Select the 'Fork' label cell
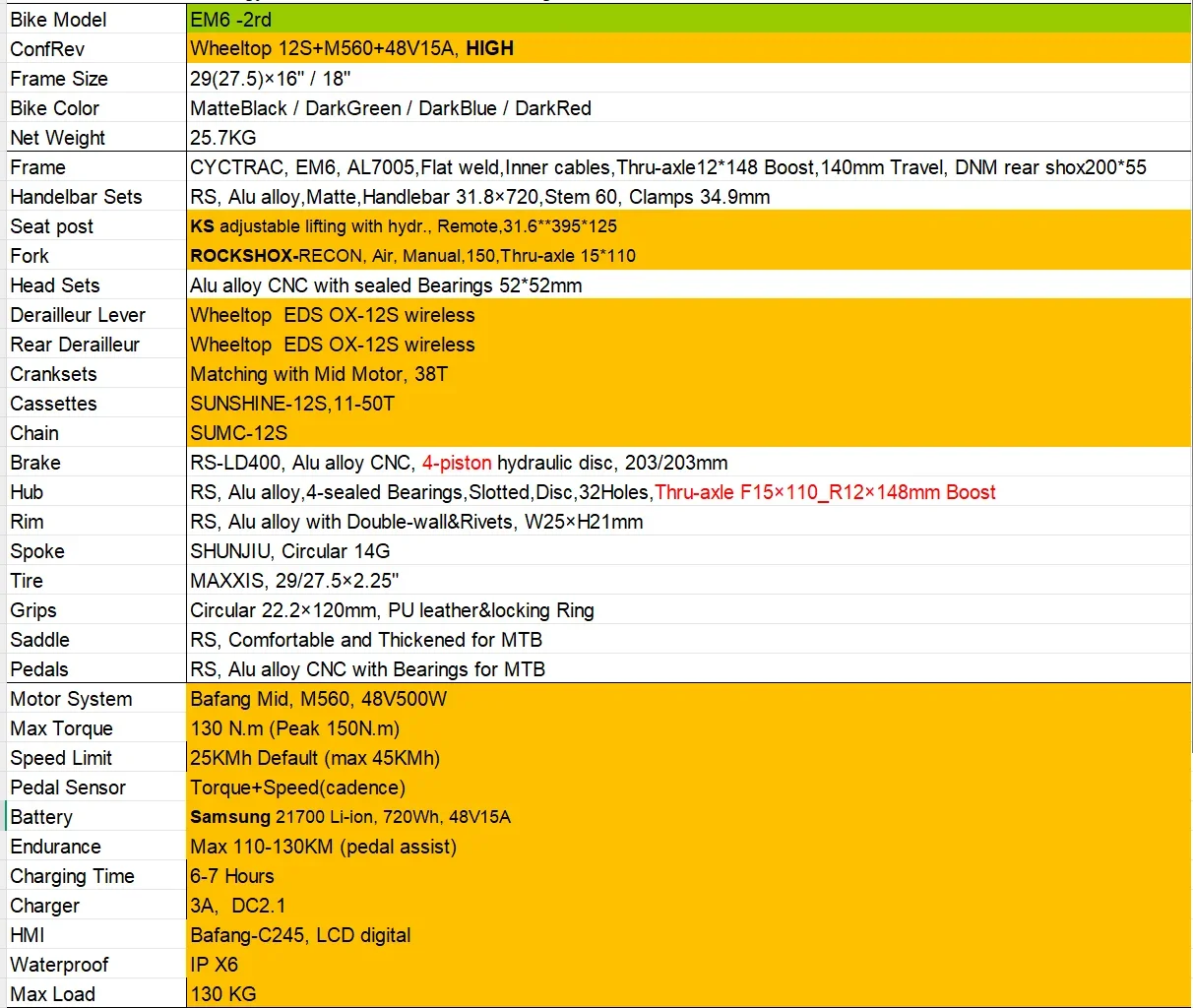Screen dimensions: 1193x1008 coord(94,256)
